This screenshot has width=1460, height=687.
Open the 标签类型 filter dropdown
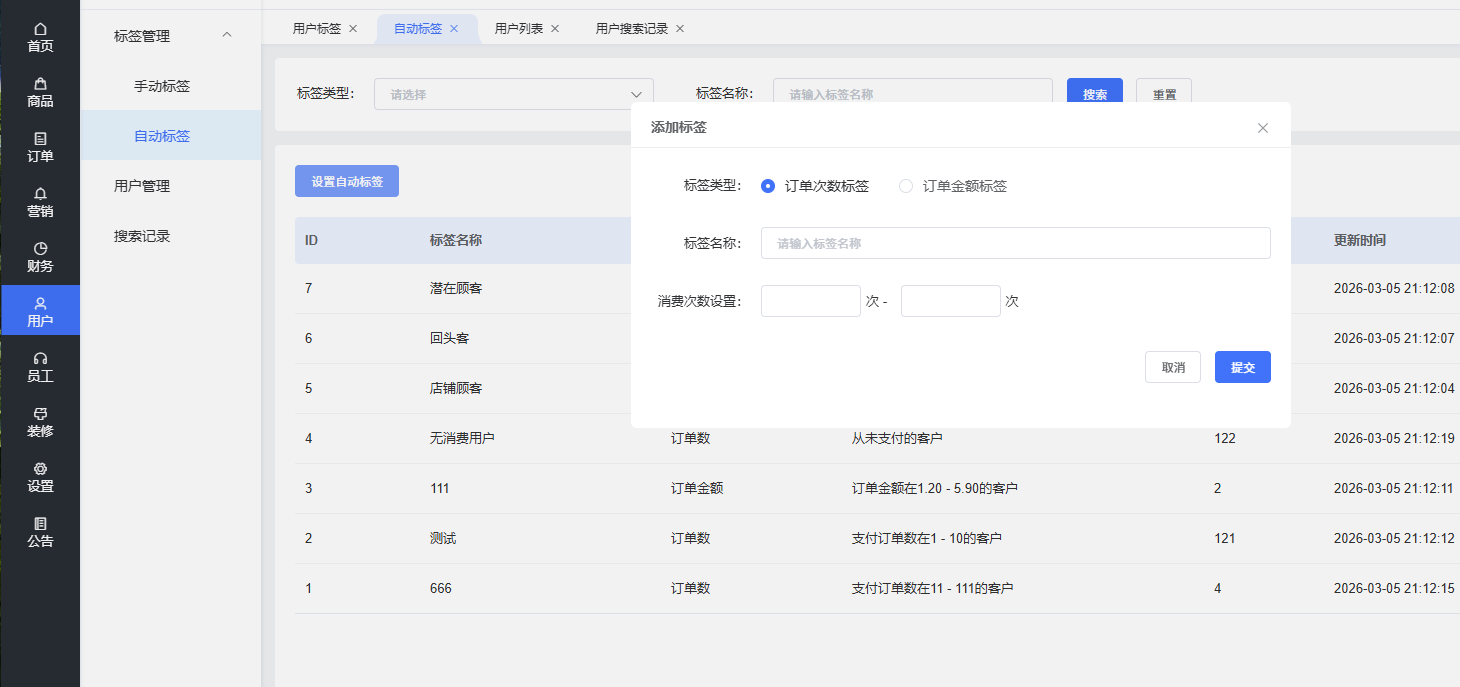(513, 95)
